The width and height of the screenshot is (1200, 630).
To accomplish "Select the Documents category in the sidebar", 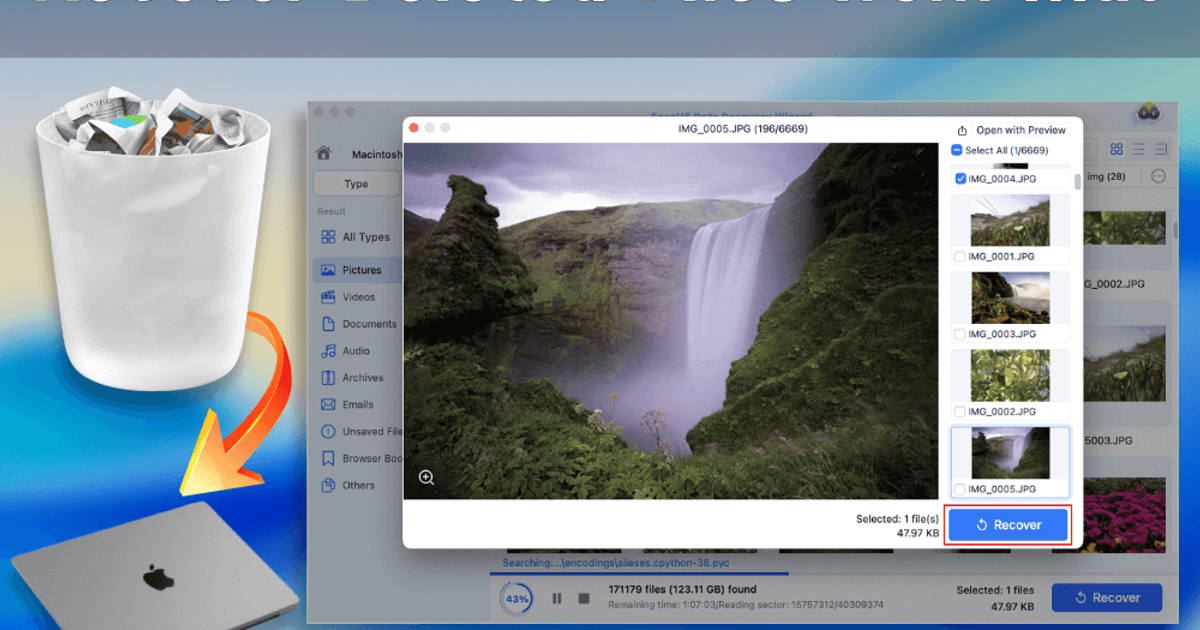I will 369,324.
